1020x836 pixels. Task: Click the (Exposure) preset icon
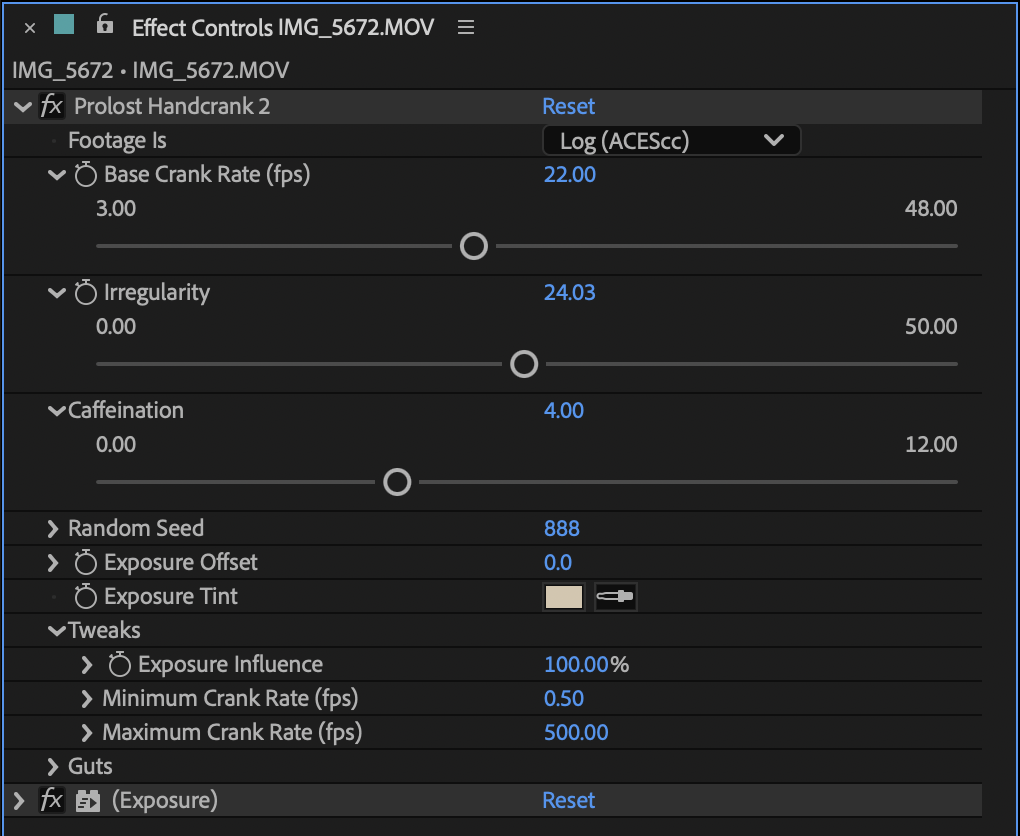click(88, 801)
